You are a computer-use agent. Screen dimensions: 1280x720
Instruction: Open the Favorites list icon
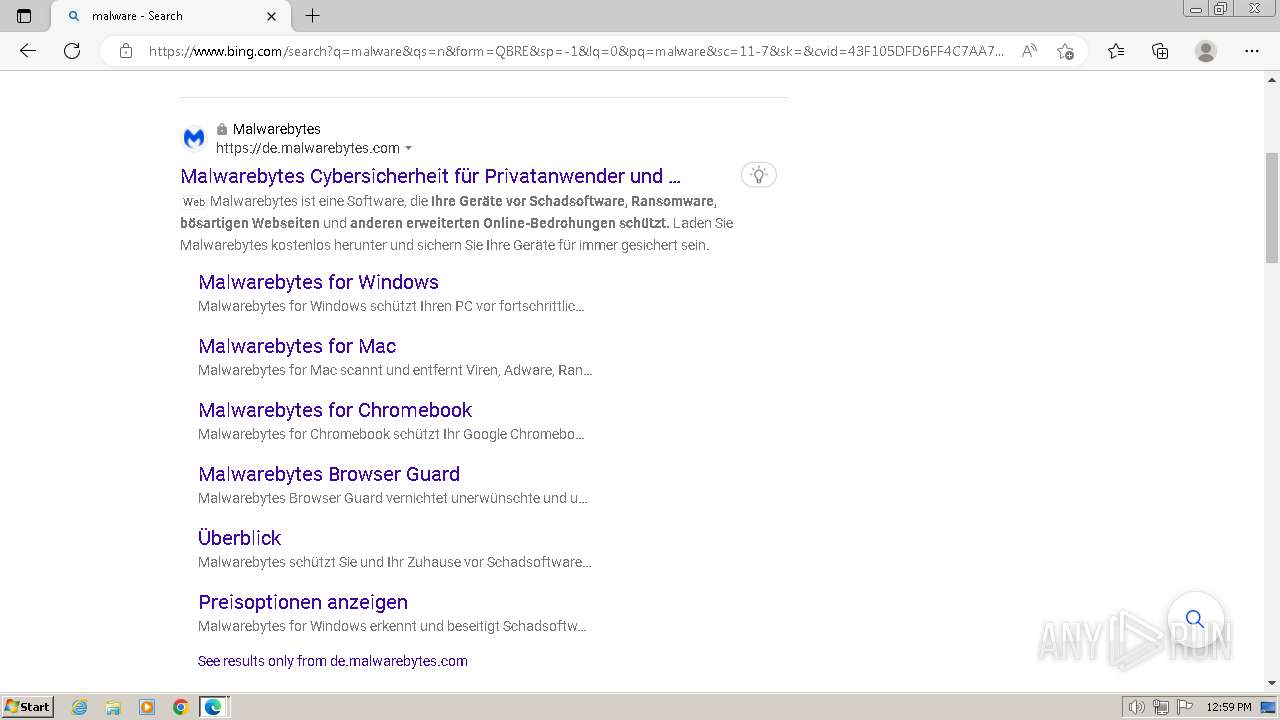[1116, 51]
